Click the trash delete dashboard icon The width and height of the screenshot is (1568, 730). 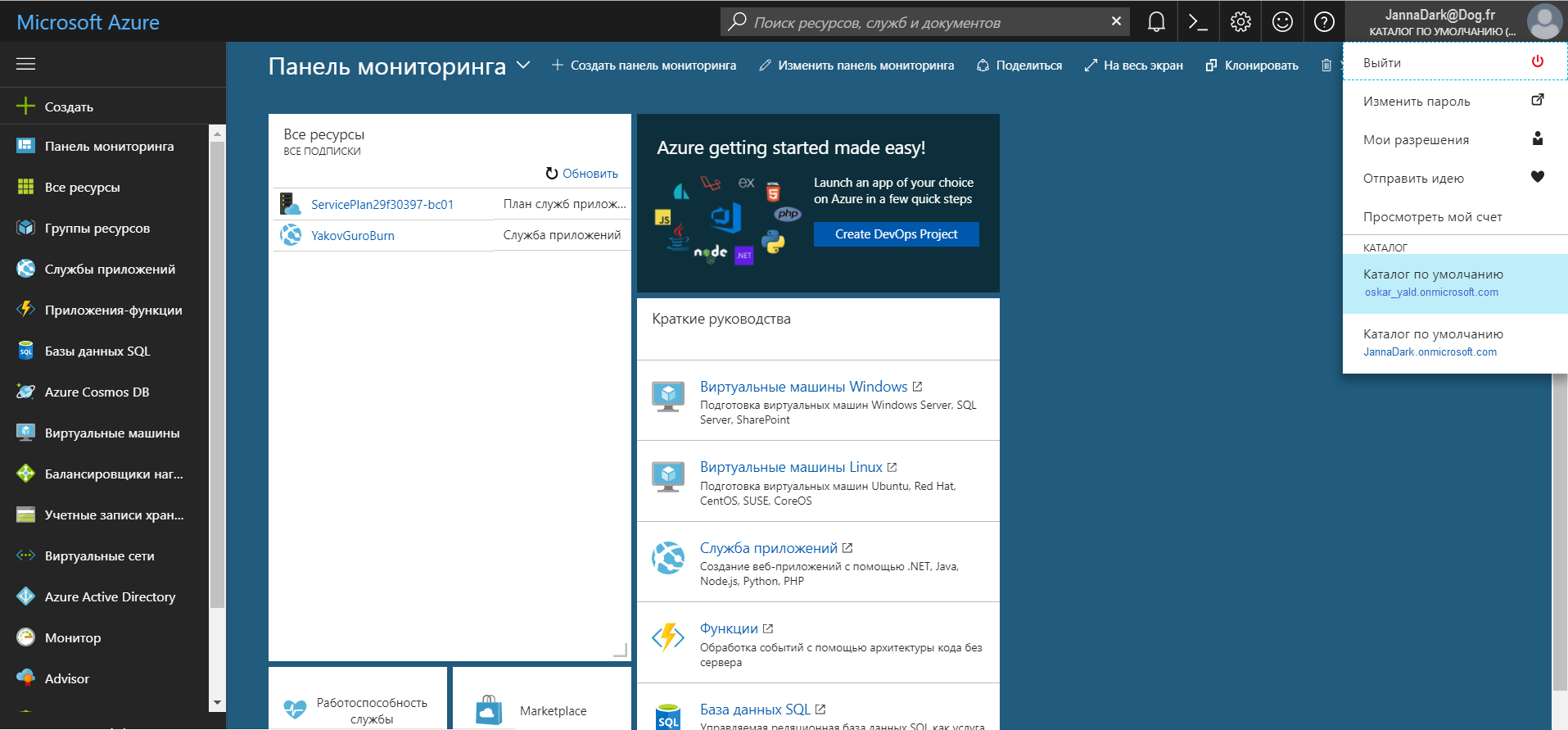pyautogui.click(x=1326, y=65)
